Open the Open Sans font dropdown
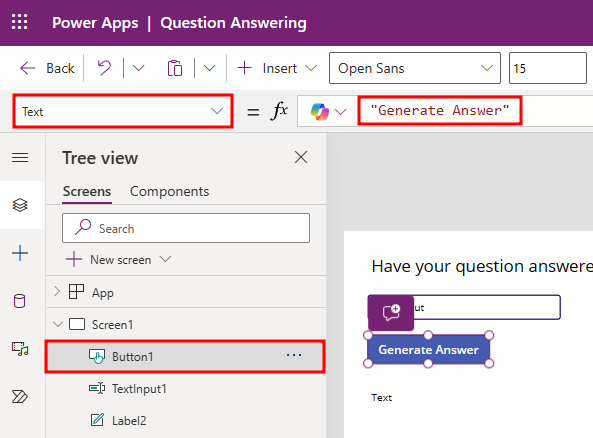The width and height of the screenshot is (593, 438). tap(415, 68)
